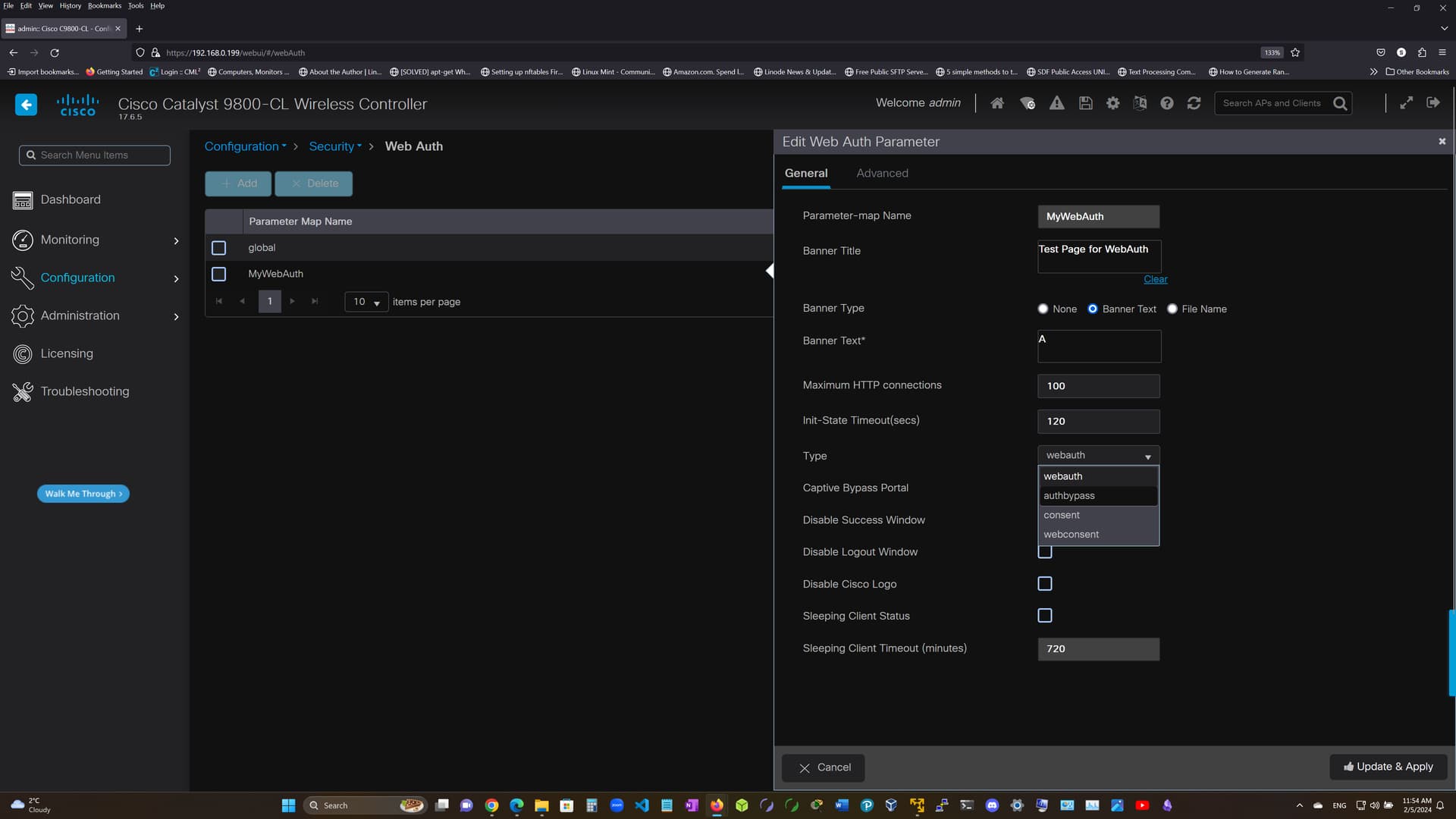The height and width of the screenshot is (819, 1456).
Task: Enable Sleeping Client Status checkbox
Action: pos(1045,616)
